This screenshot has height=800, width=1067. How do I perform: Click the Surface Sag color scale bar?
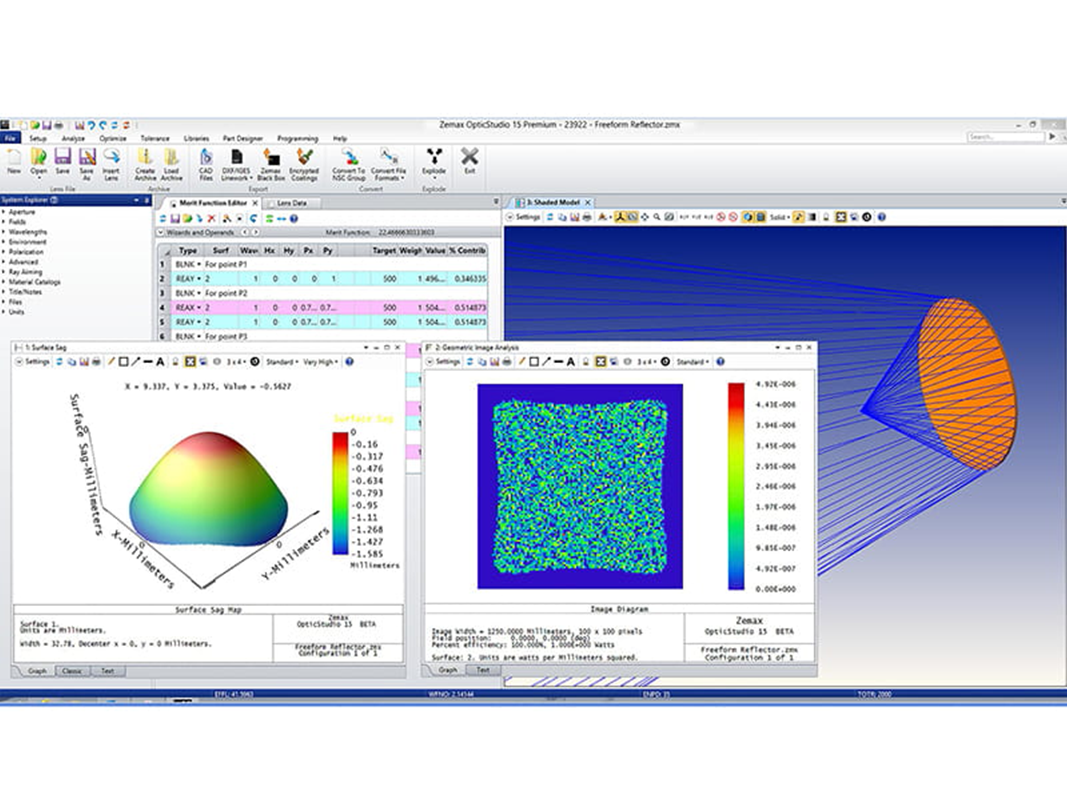pyautogui.click(x=340, y=493)
